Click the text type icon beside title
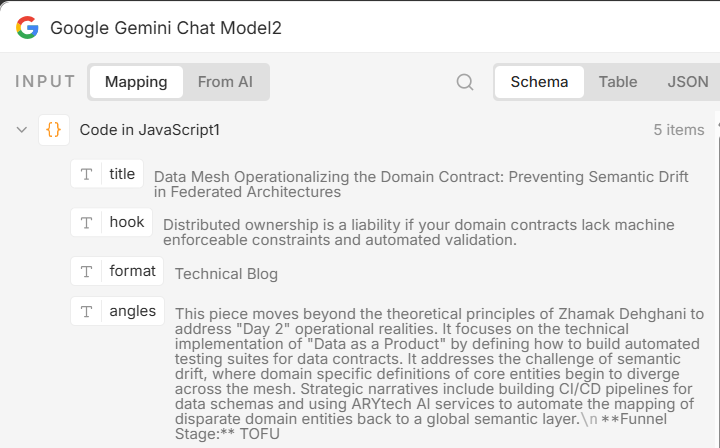 (87, 174)
